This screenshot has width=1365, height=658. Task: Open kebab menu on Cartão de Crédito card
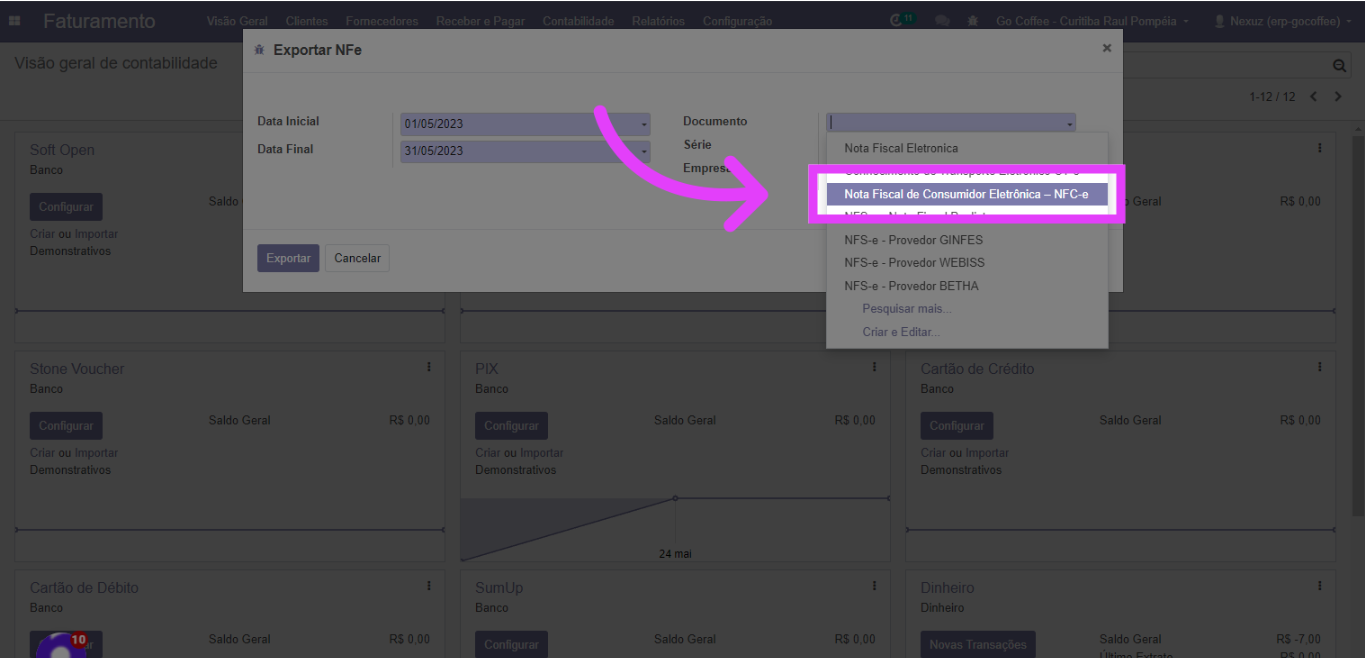pos(1320,368)
